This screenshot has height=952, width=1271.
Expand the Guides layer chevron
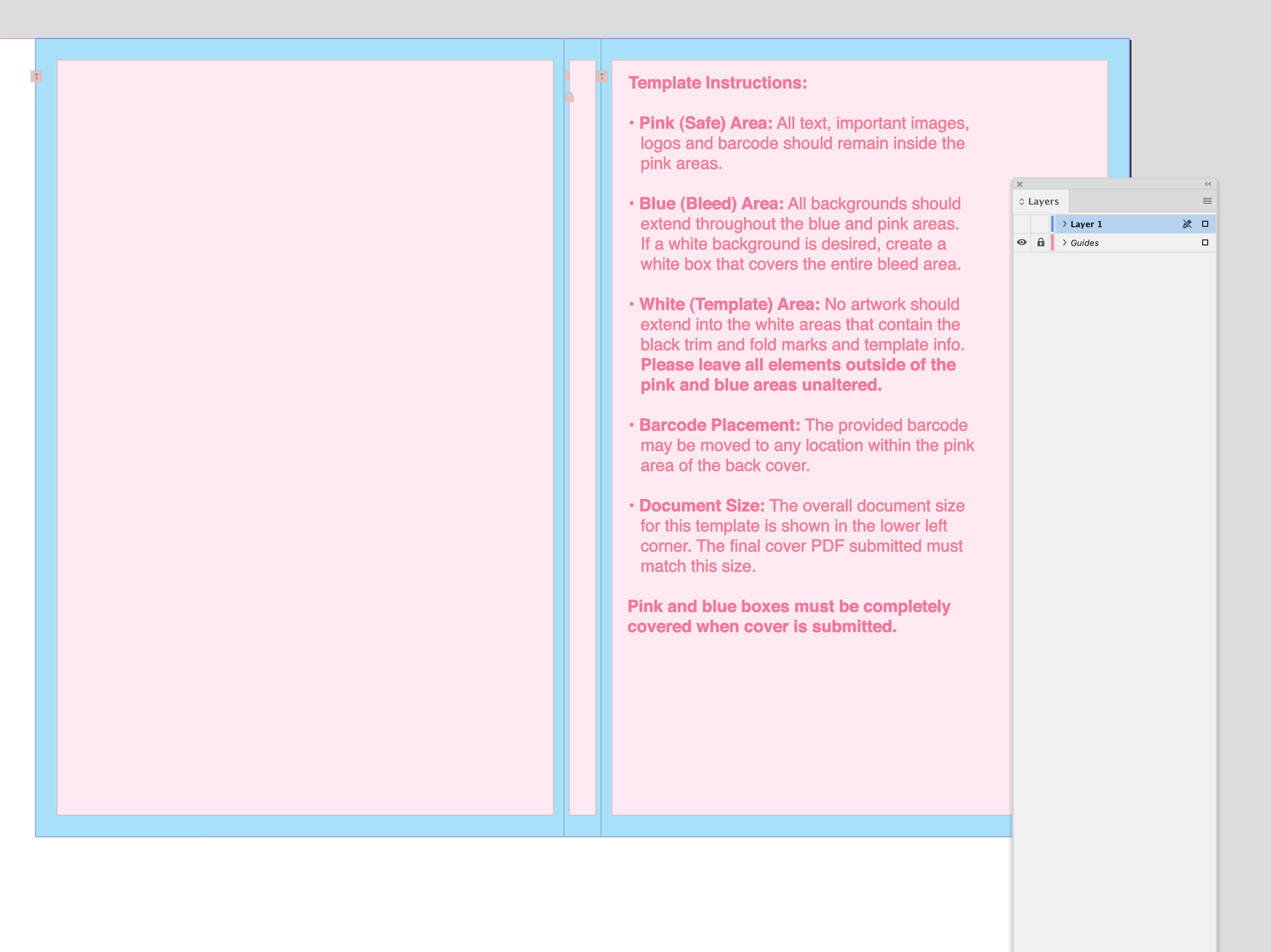pos(1064,242)
